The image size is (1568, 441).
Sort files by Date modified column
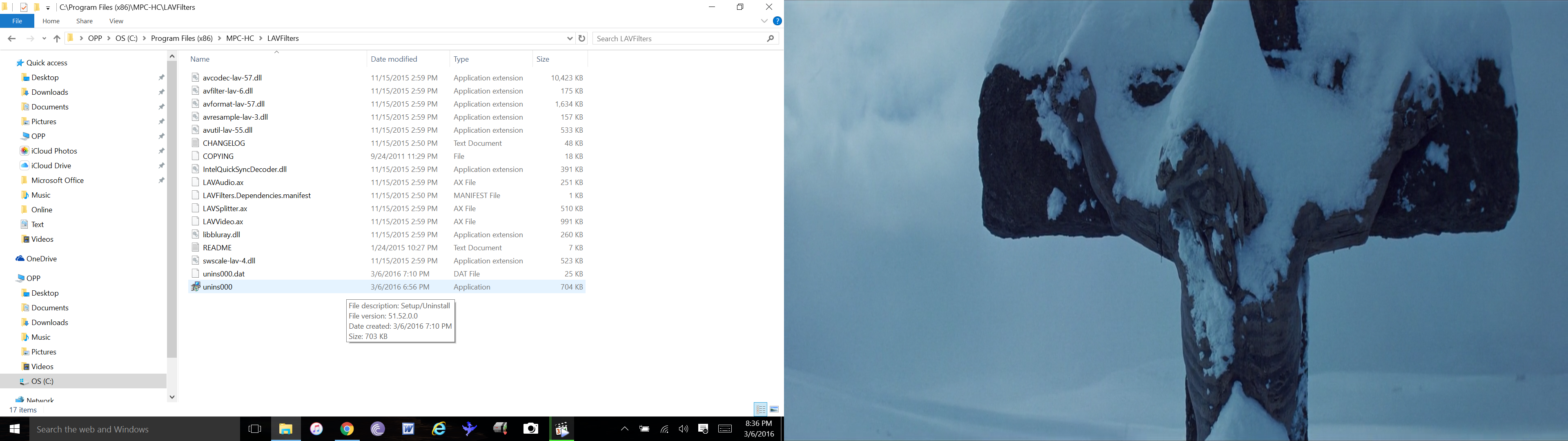click(394, 59)
